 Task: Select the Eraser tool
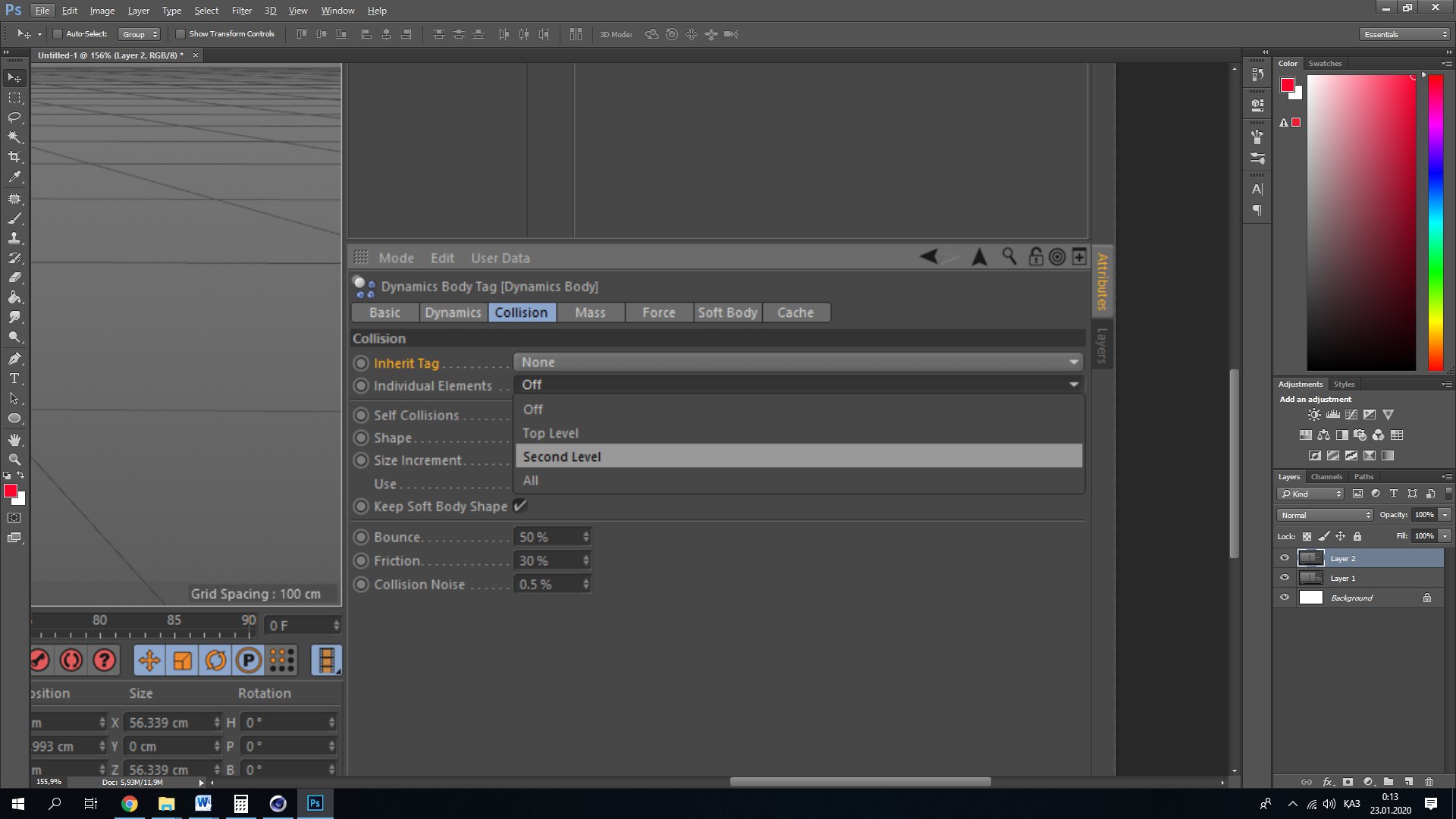14,278
